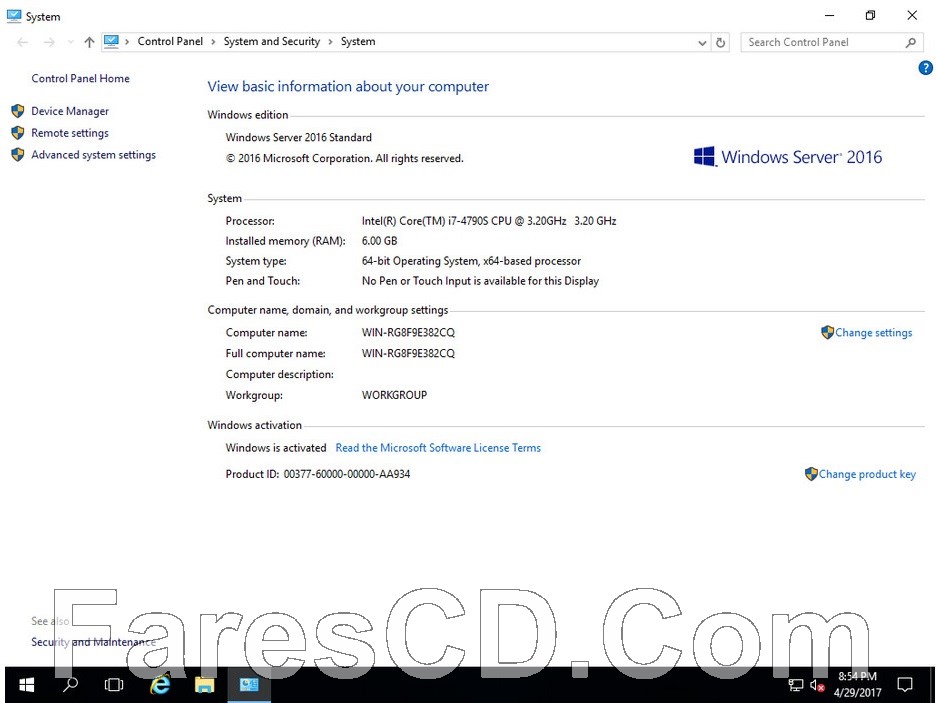The image size is (937, 703).
Task: Restore down the System window
Action: coord(871,16)
